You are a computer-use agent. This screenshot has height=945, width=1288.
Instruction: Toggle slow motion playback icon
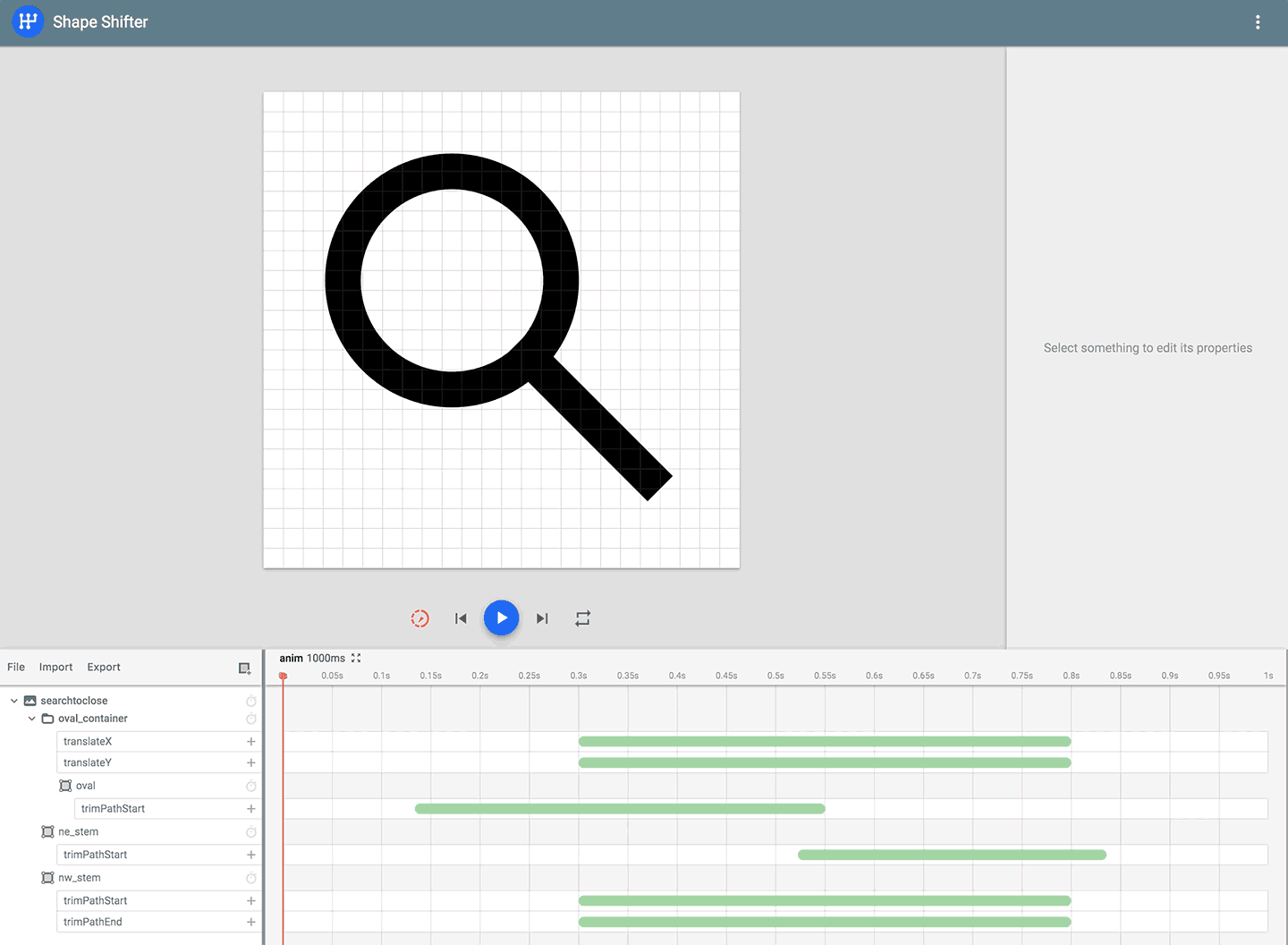[x=419, y=618]
